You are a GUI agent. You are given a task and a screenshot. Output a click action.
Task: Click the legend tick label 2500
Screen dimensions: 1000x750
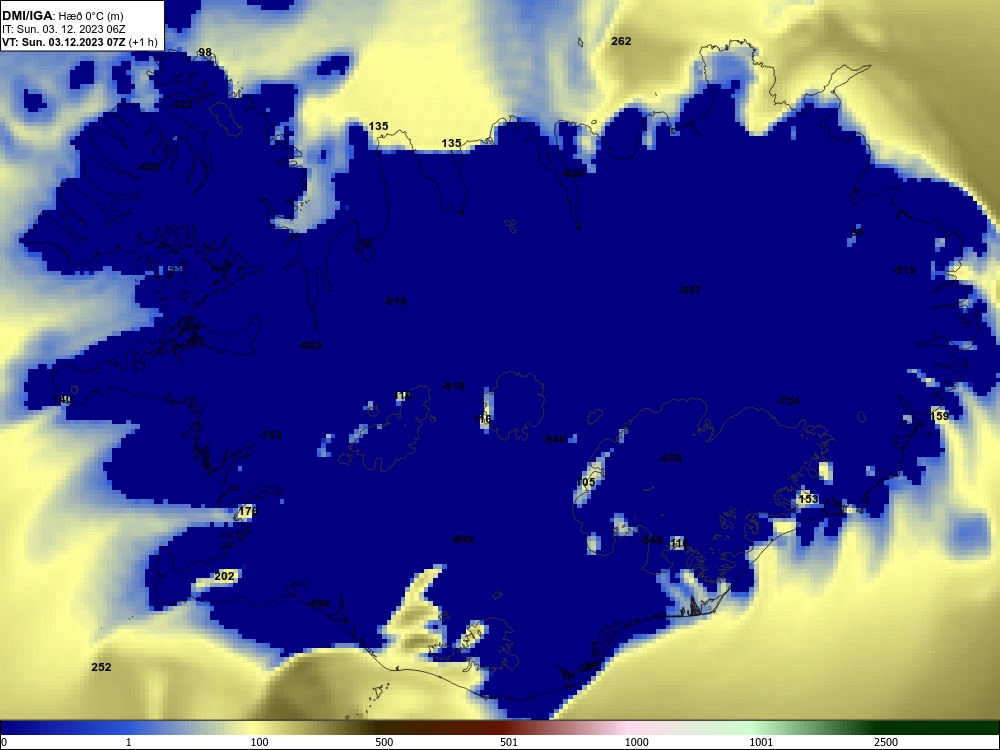coord(886,742)
